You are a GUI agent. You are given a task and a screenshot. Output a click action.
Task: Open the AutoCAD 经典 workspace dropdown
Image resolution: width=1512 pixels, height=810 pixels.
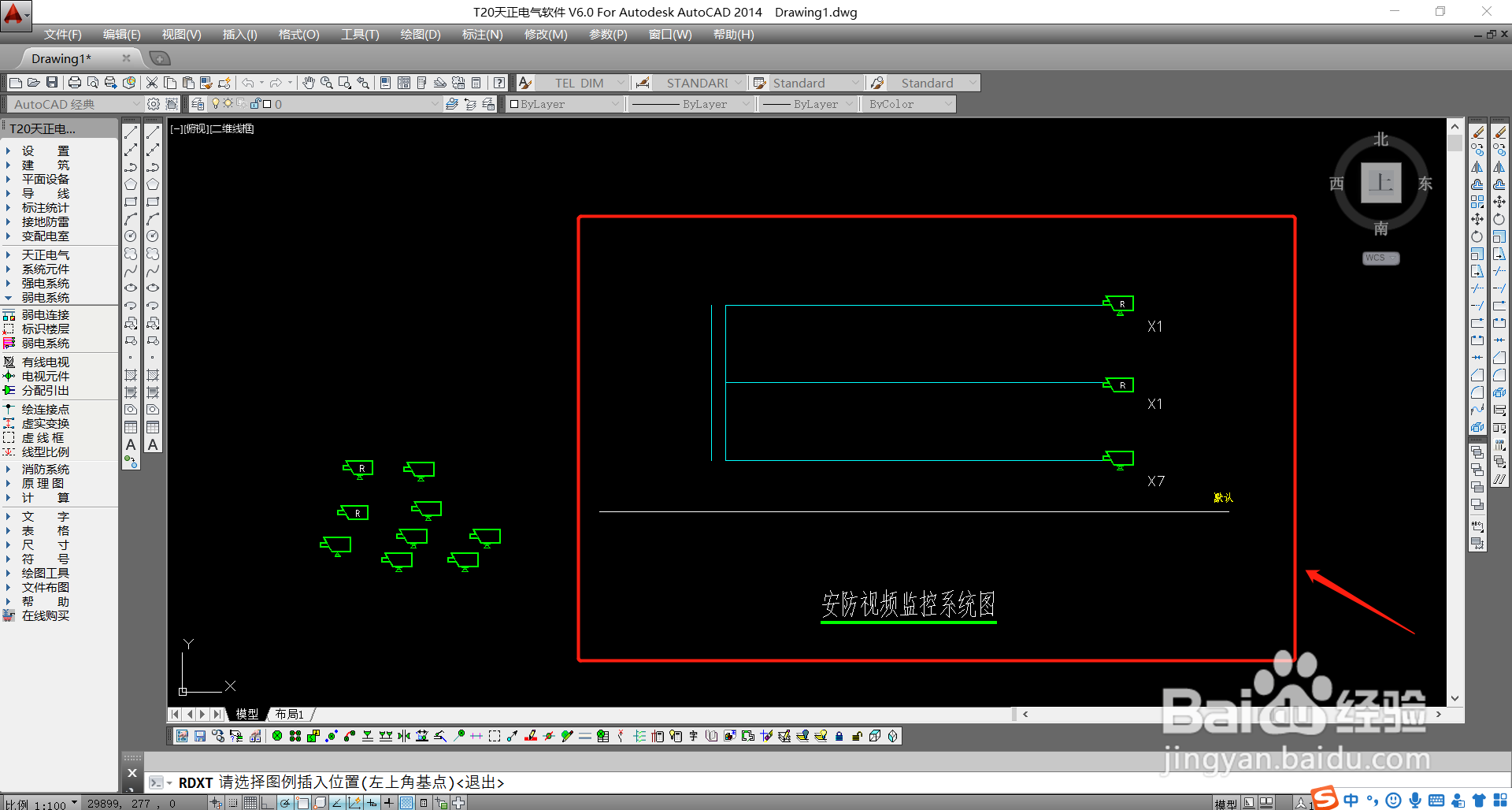tap(74, 104)
